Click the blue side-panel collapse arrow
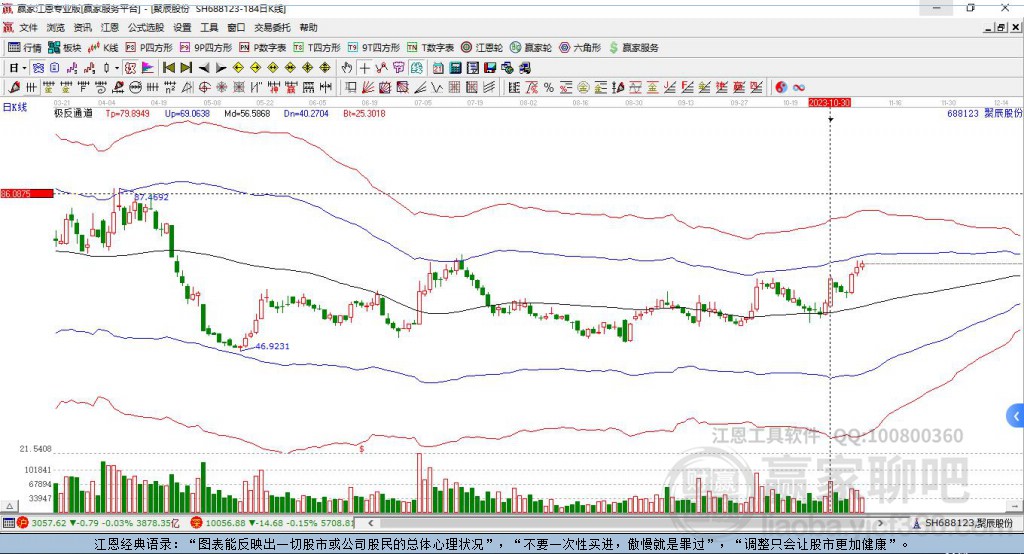 [1016, 416]
